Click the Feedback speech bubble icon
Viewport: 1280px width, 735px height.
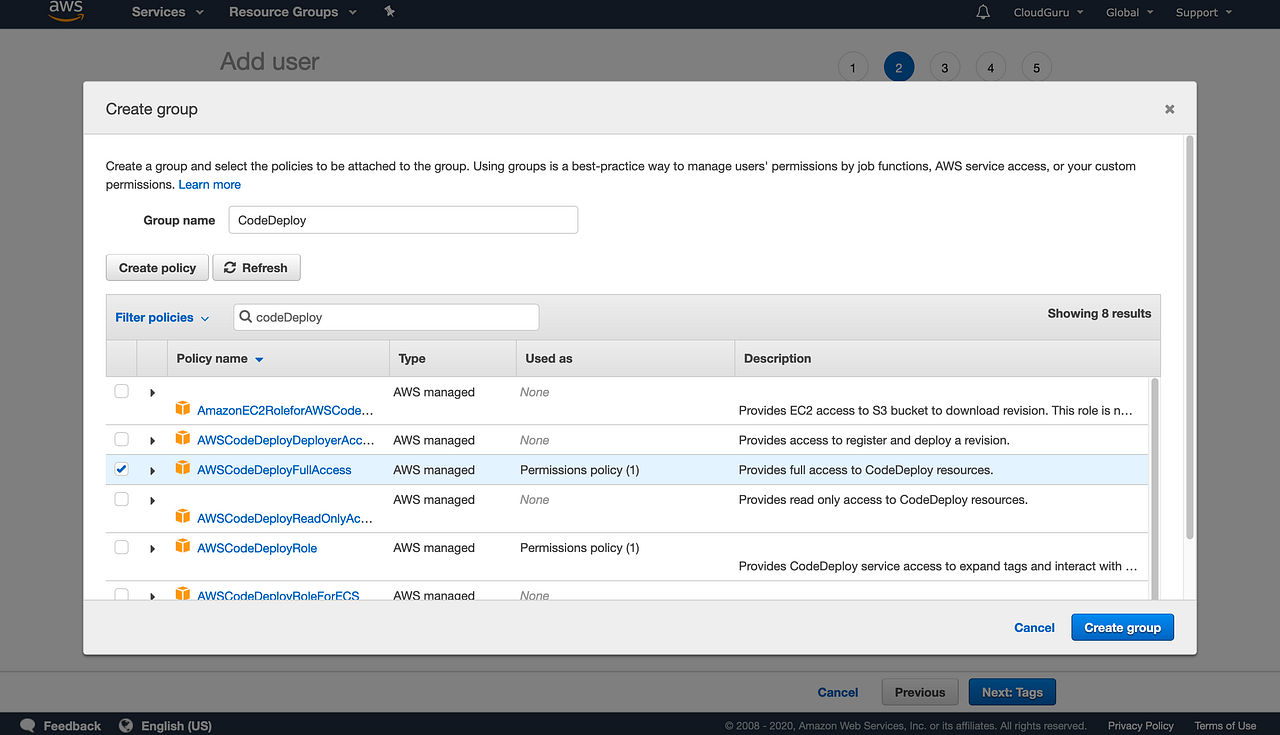[x=27, y=724]
